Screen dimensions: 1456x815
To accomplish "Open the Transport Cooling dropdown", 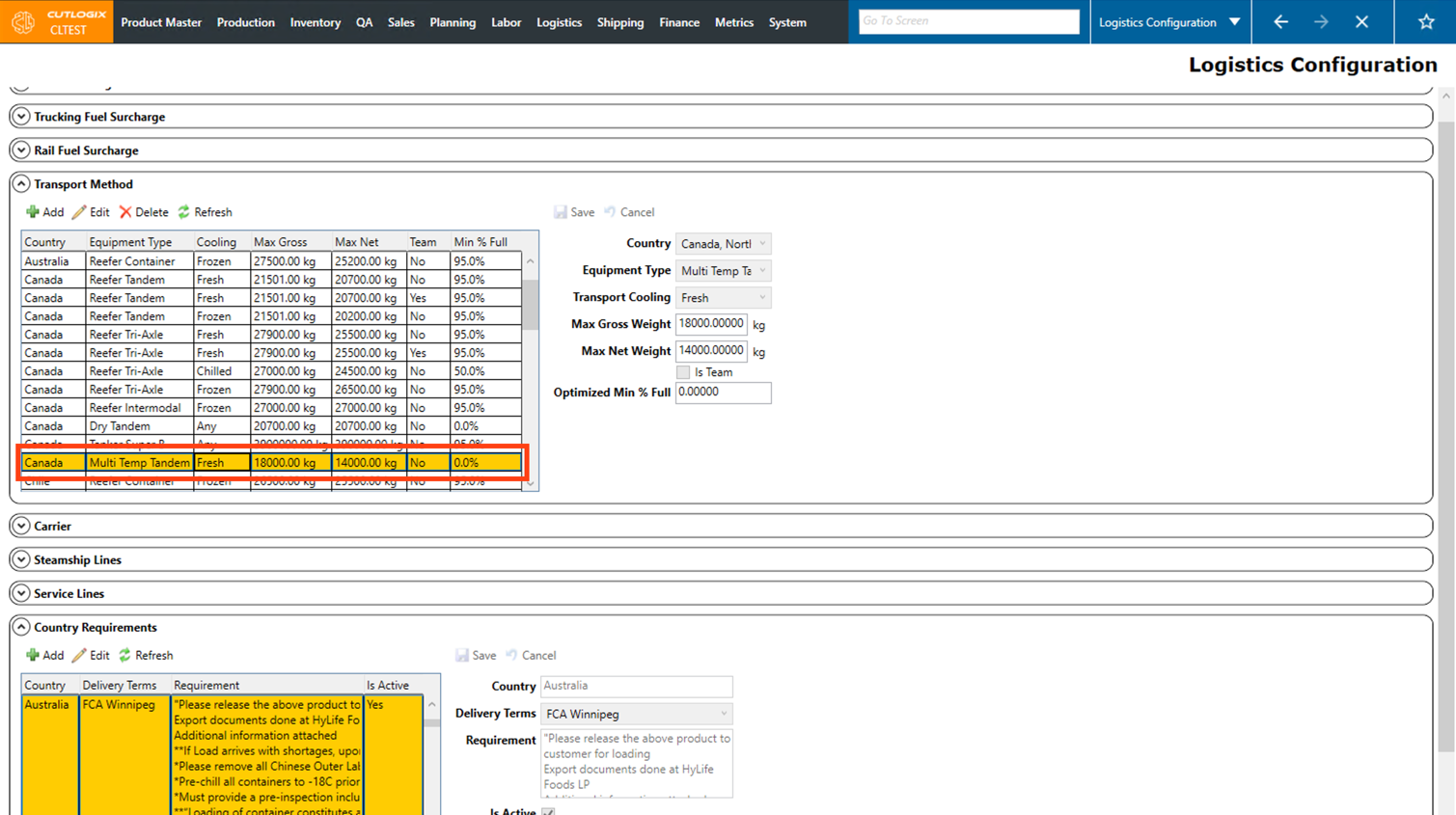I will (761, 298).
